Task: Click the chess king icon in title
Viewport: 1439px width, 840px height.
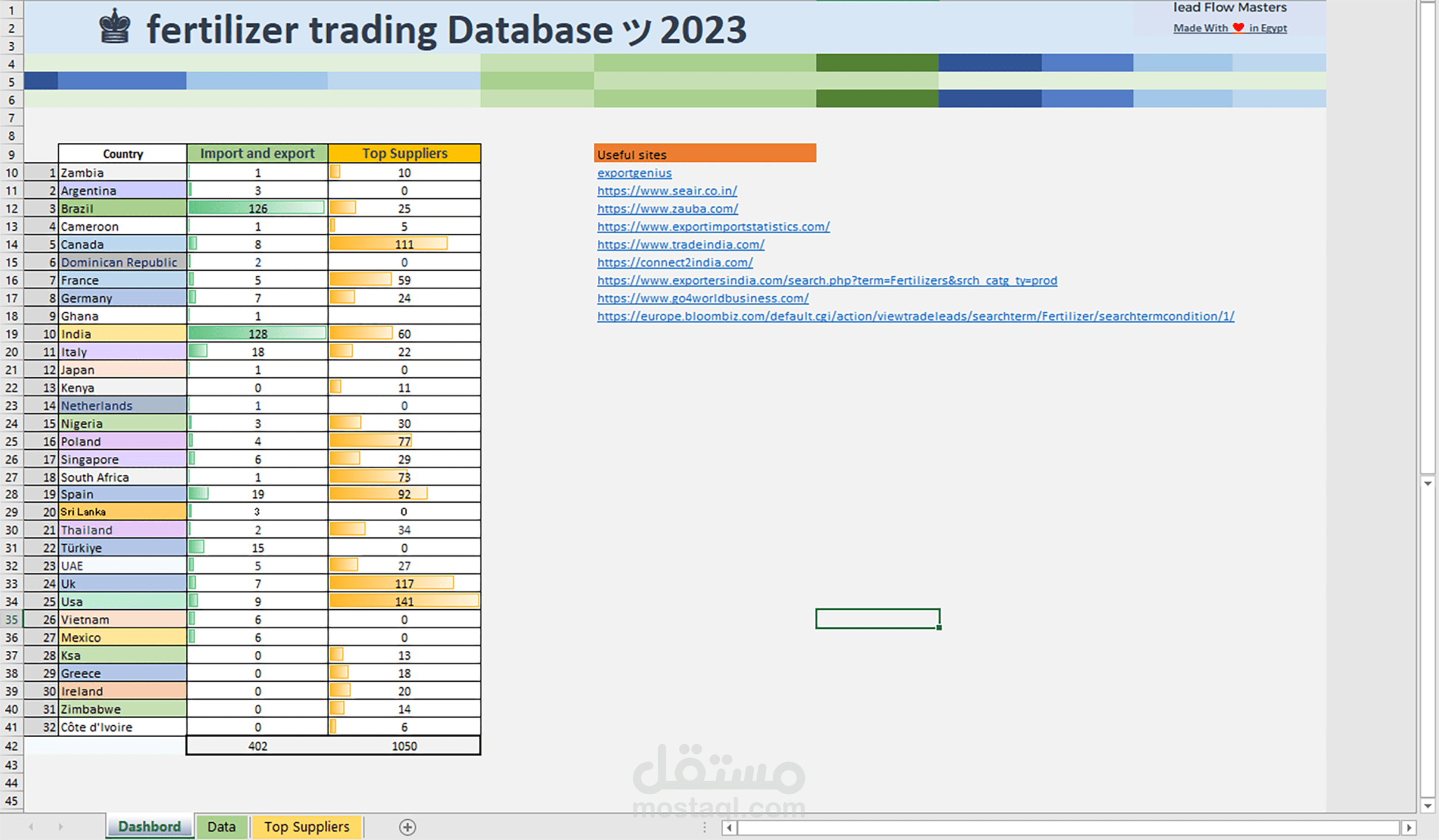Action: (x=114, y=27)
